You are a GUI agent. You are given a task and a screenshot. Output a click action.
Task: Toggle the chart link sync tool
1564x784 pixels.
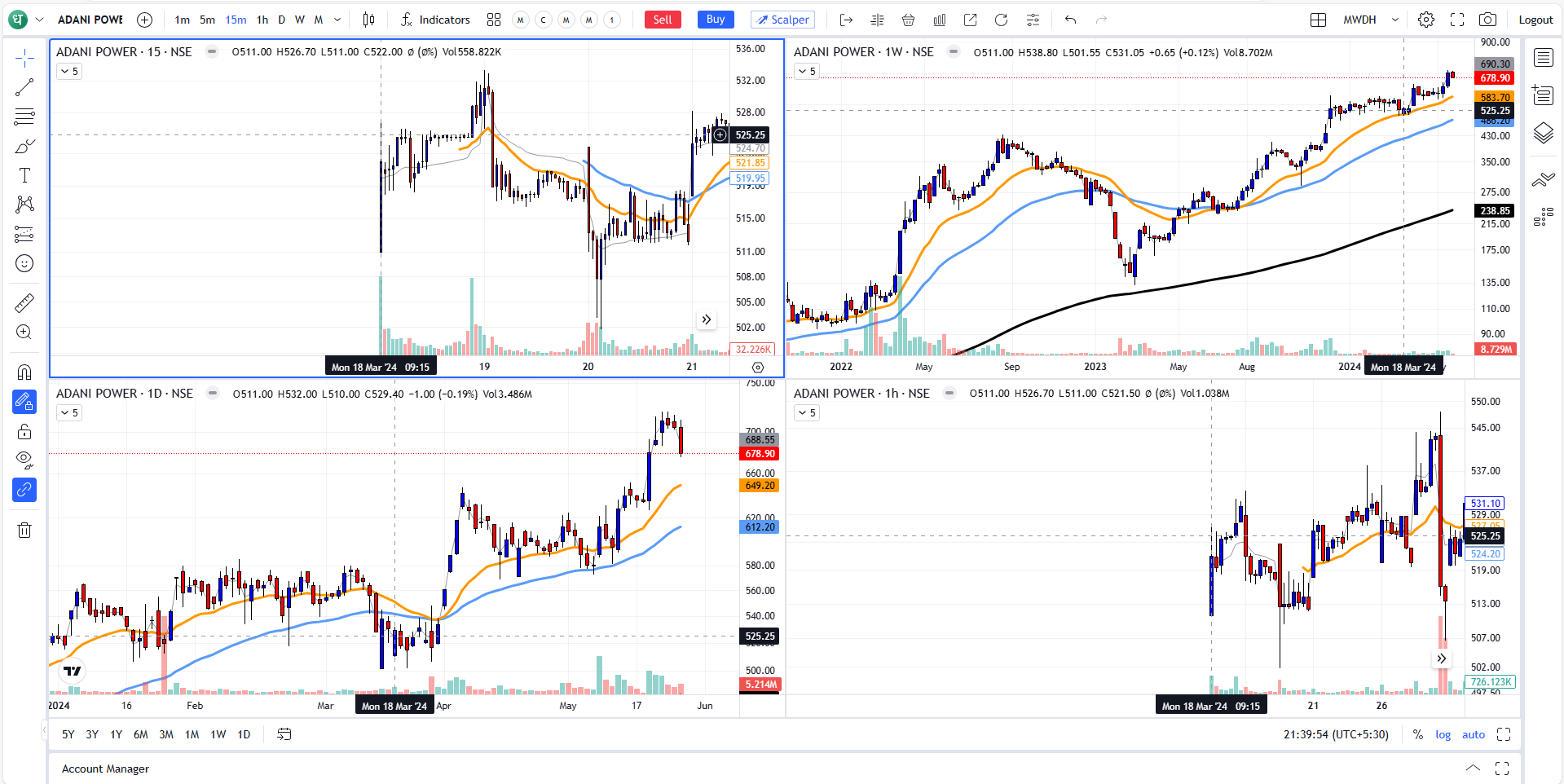(x=24, y=490)
